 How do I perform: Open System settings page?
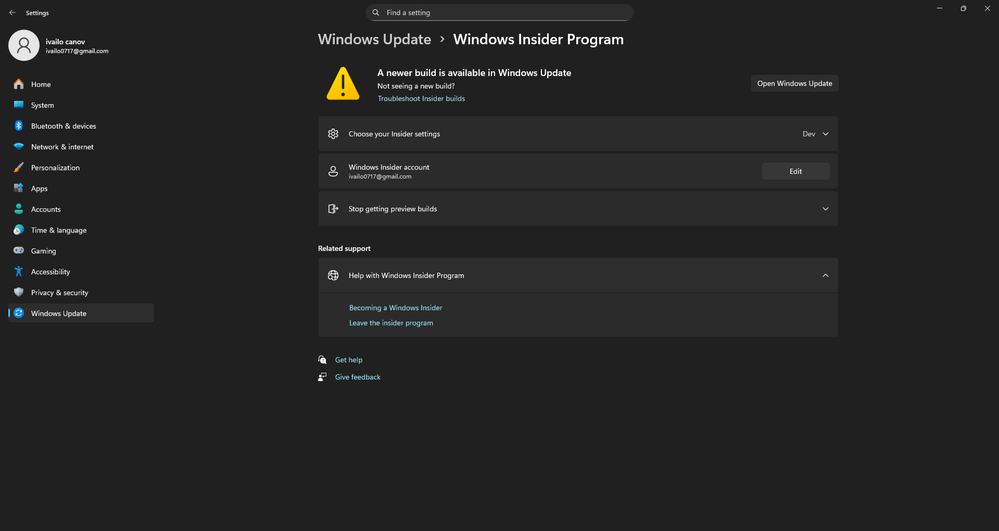81,105
